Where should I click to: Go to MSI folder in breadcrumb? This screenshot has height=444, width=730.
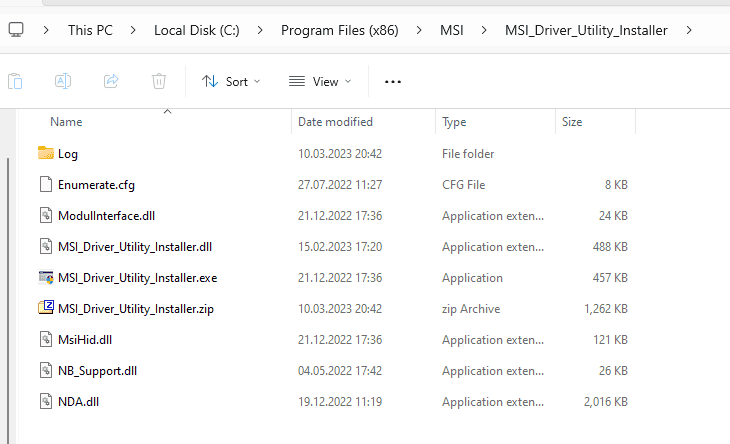pyautogui.click(x=452, y=30)
